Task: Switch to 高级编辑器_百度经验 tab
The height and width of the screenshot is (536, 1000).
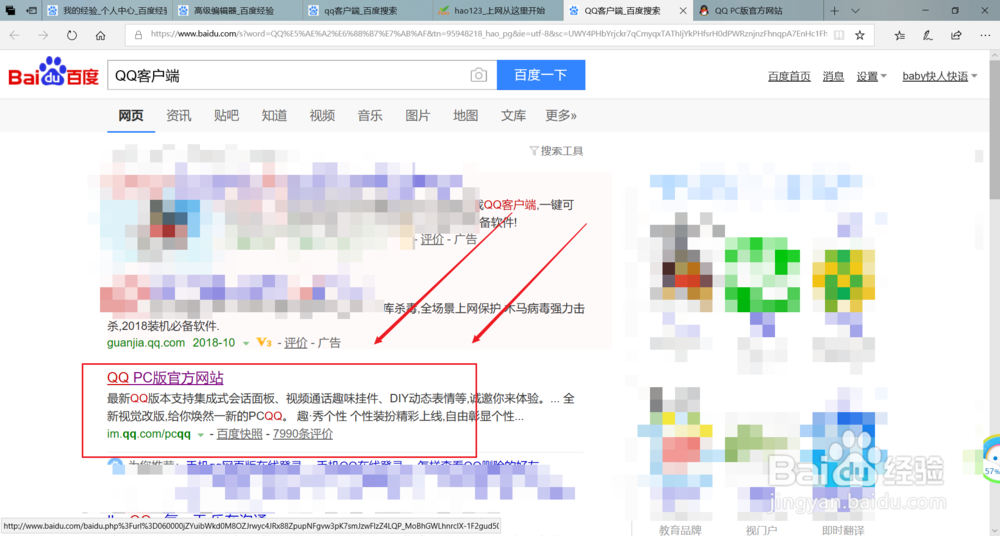Action: point(237,11)
